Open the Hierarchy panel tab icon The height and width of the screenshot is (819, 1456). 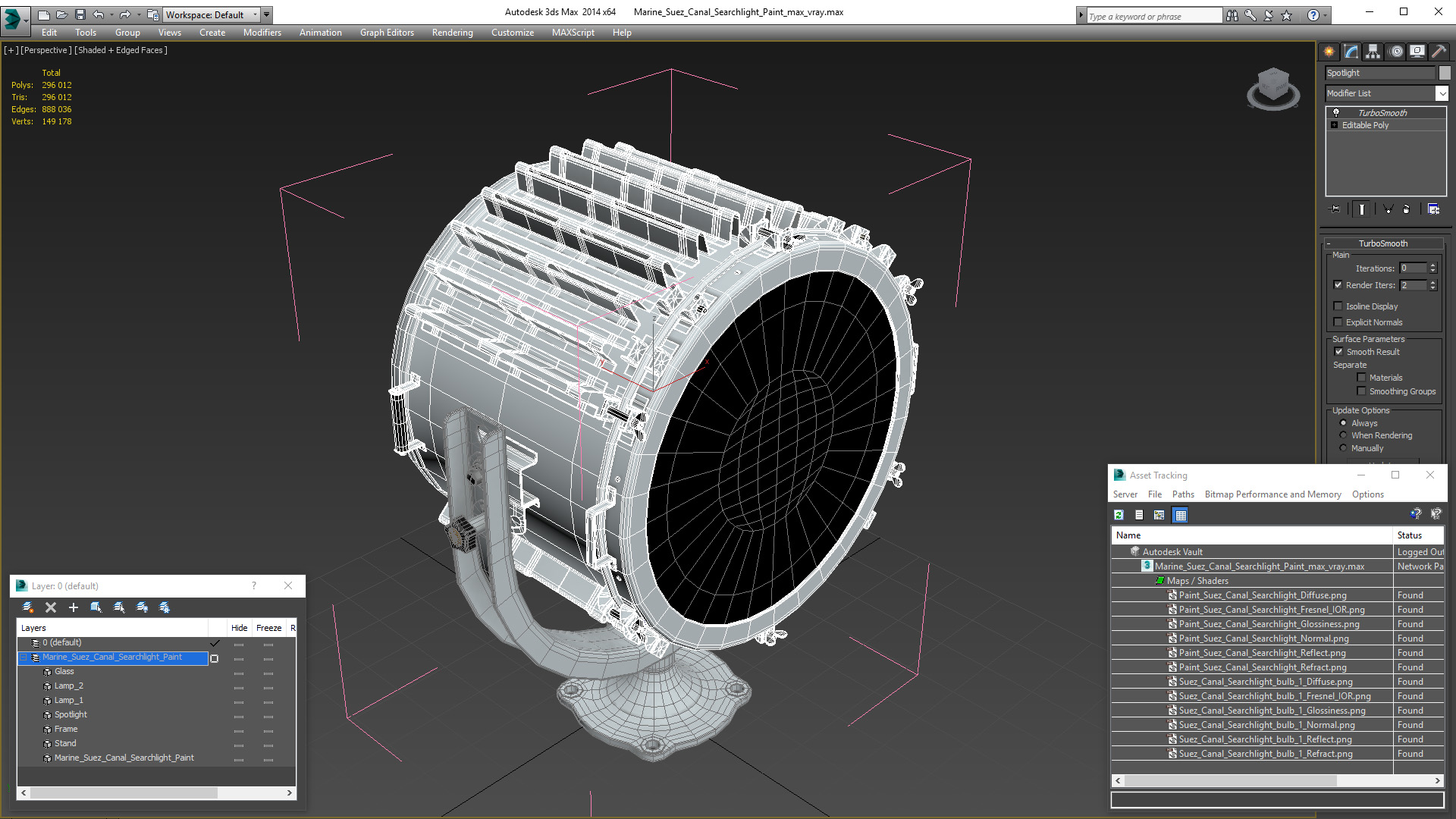(x=1373, y=52)
